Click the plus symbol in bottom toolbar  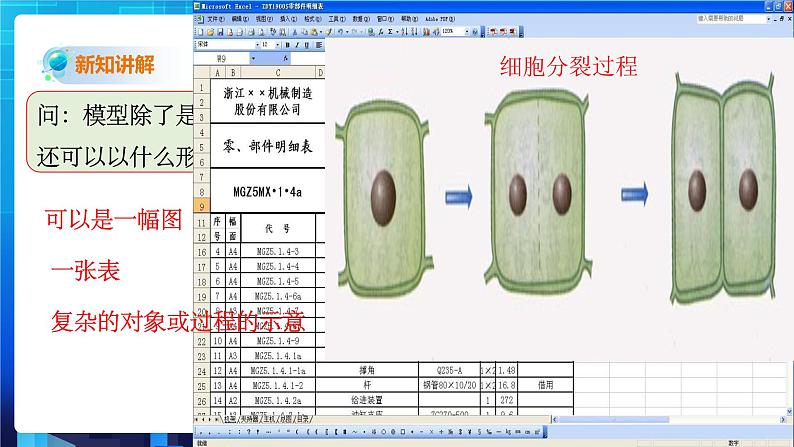click(441, 432)
